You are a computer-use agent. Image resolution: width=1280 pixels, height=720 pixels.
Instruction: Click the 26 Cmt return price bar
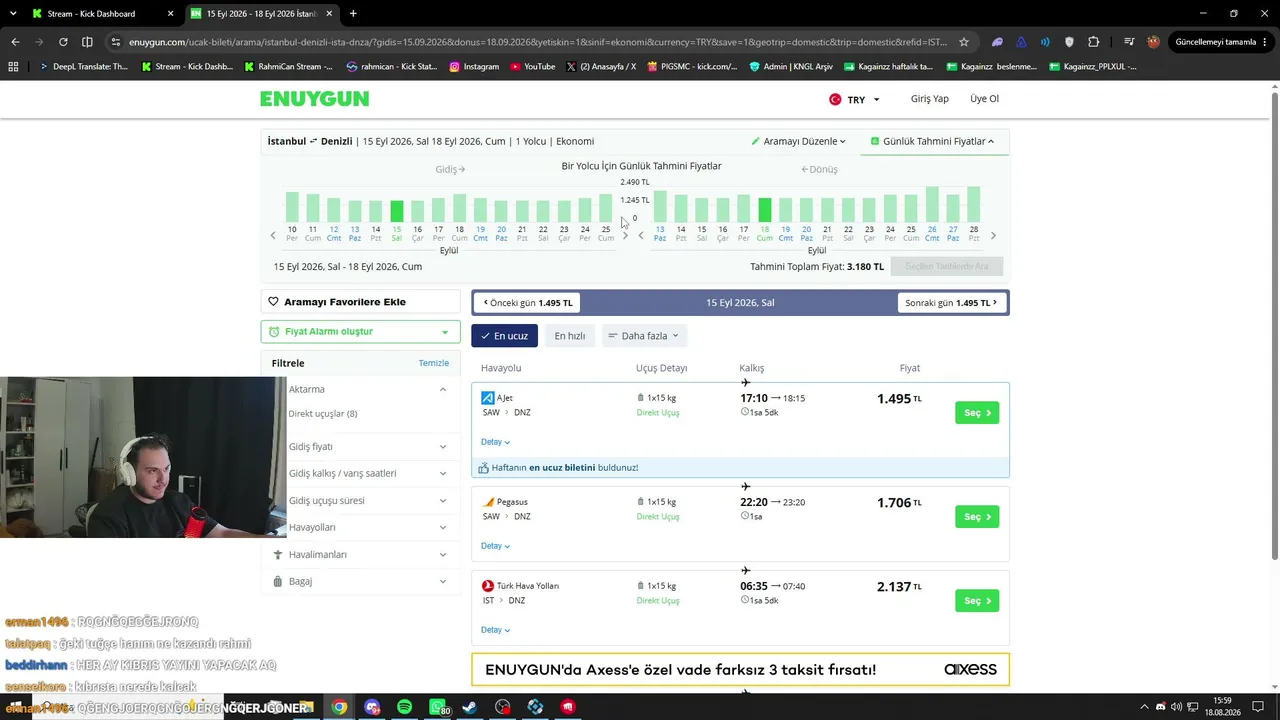tap(932, 204)
